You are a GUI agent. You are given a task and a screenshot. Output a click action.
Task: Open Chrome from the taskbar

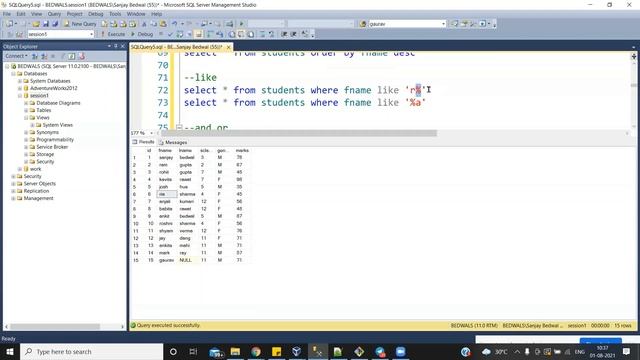click(256, 352)
